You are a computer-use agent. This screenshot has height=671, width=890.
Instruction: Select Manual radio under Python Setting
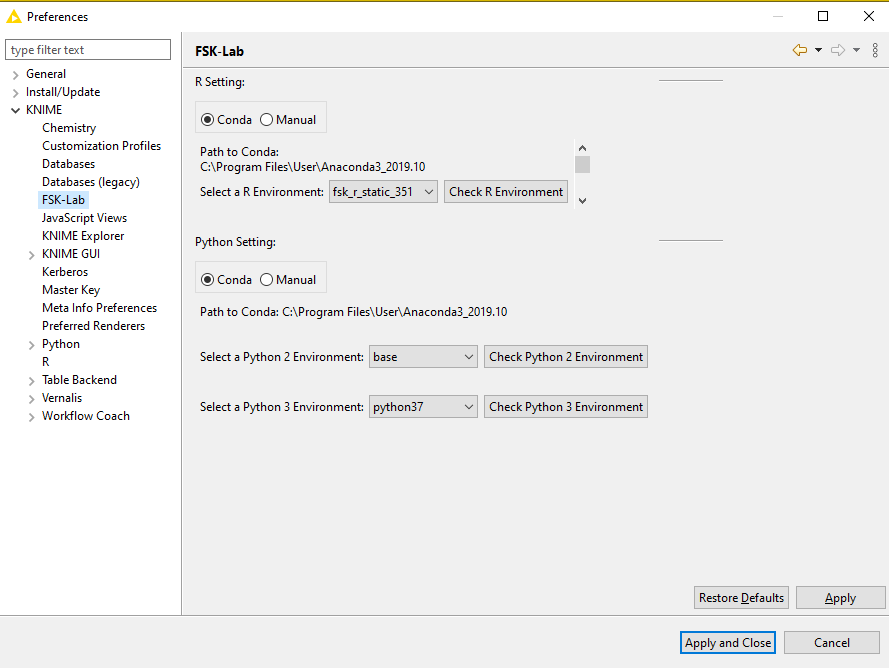tap(288, 280)
